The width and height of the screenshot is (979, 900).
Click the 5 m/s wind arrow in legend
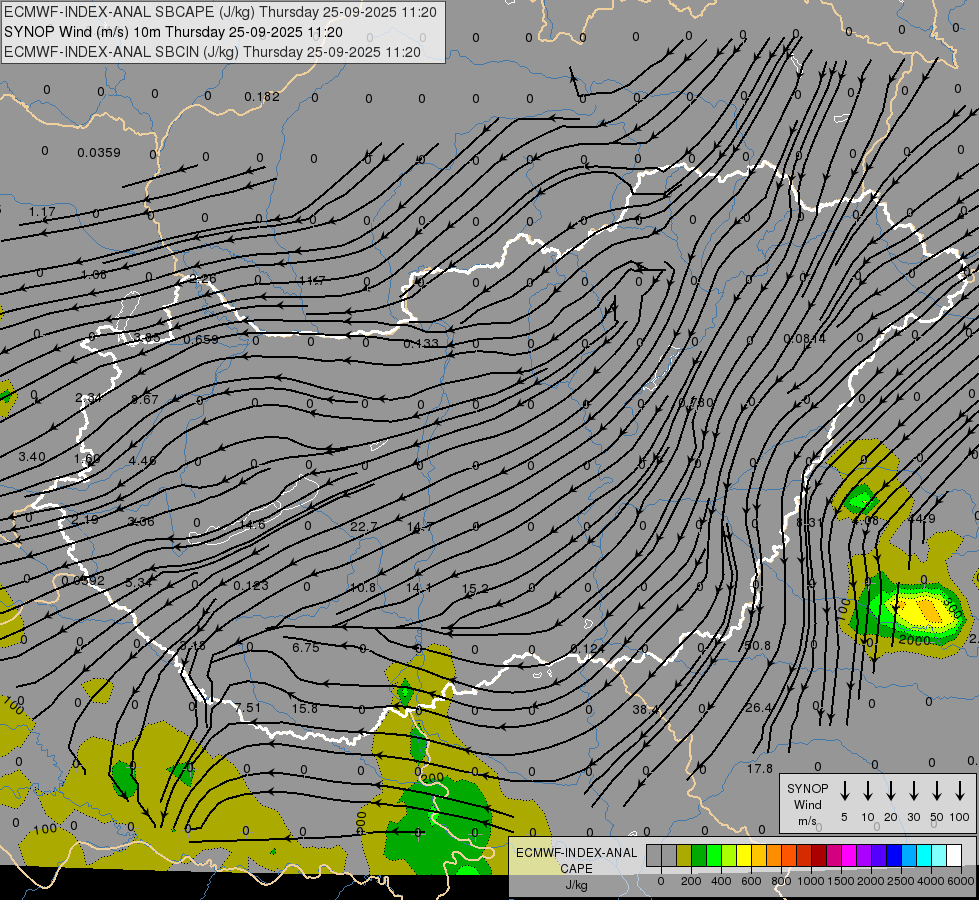click(844, 791)
